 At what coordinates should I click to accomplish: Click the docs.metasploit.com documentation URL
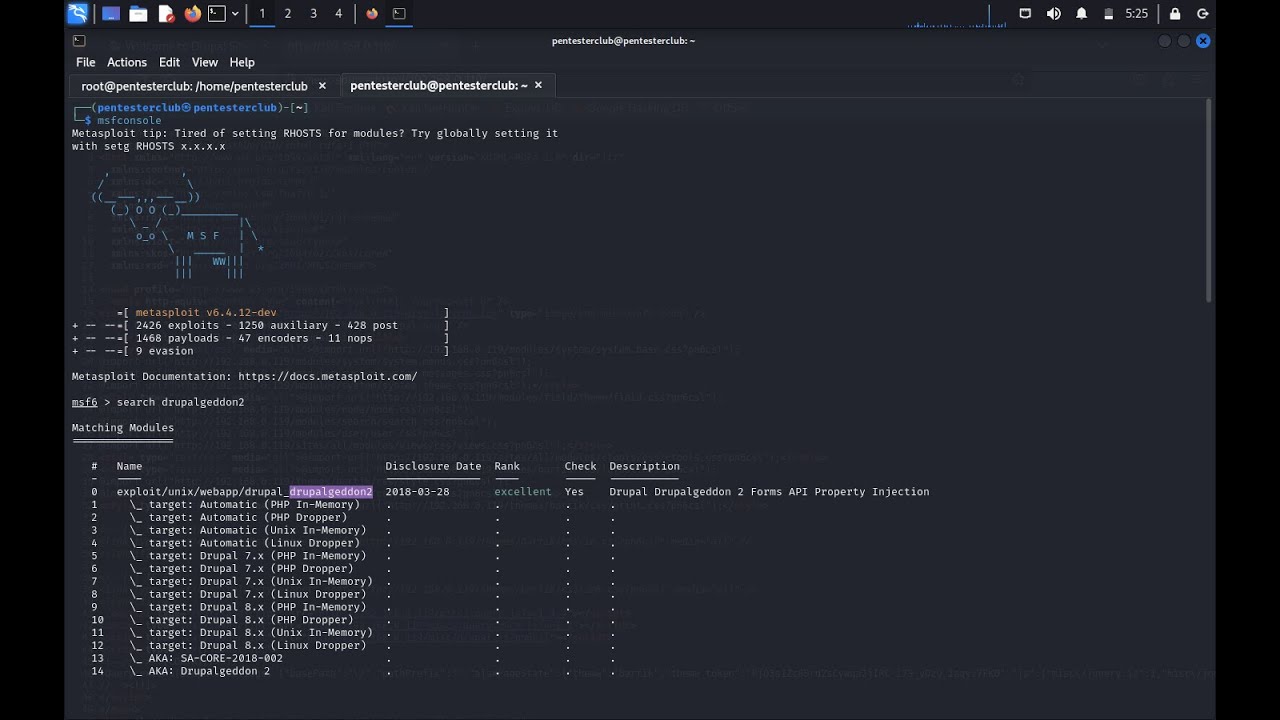(328, 377)
